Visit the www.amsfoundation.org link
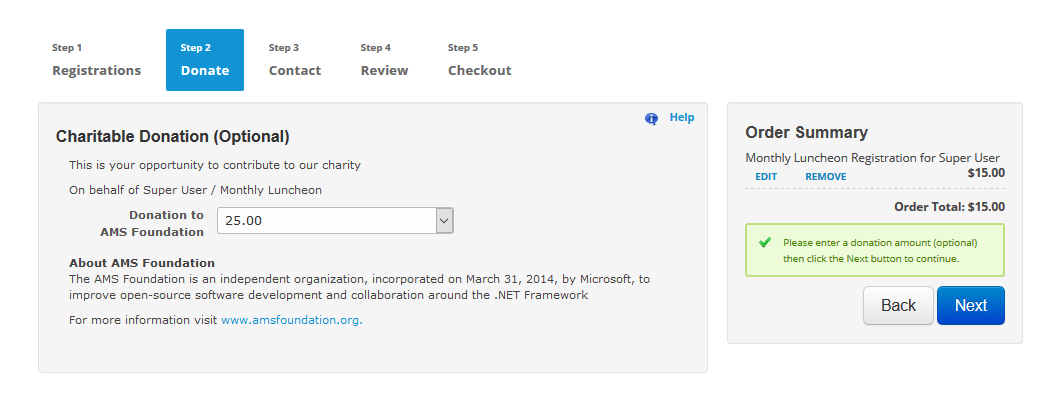 click(x=290, y=320)
